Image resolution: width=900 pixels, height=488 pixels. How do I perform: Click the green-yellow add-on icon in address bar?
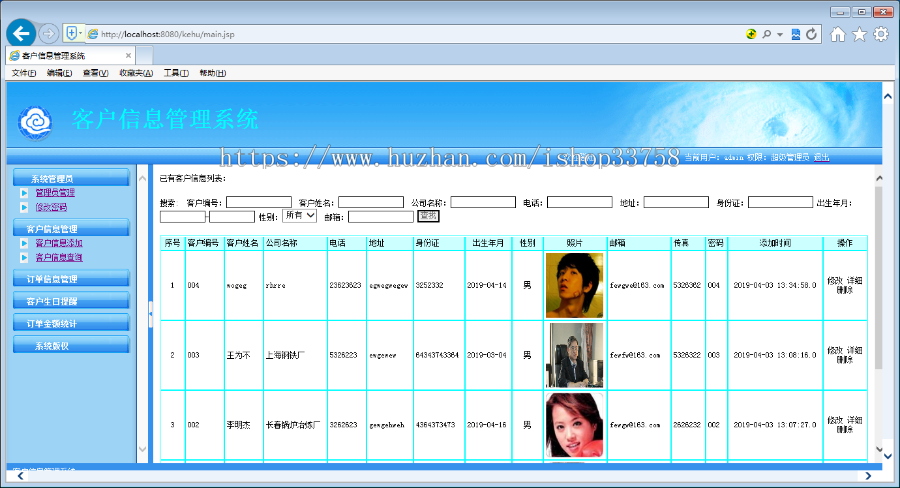(751, 34)
